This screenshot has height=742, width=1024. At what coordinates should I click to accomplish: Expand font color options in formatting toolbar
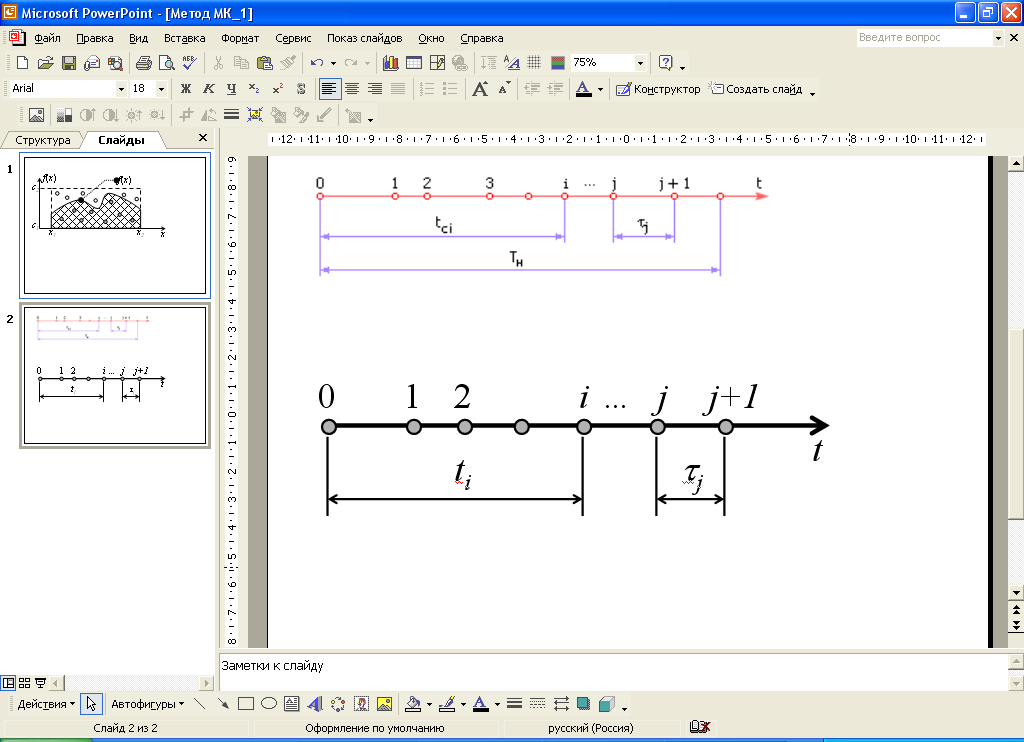600,89
